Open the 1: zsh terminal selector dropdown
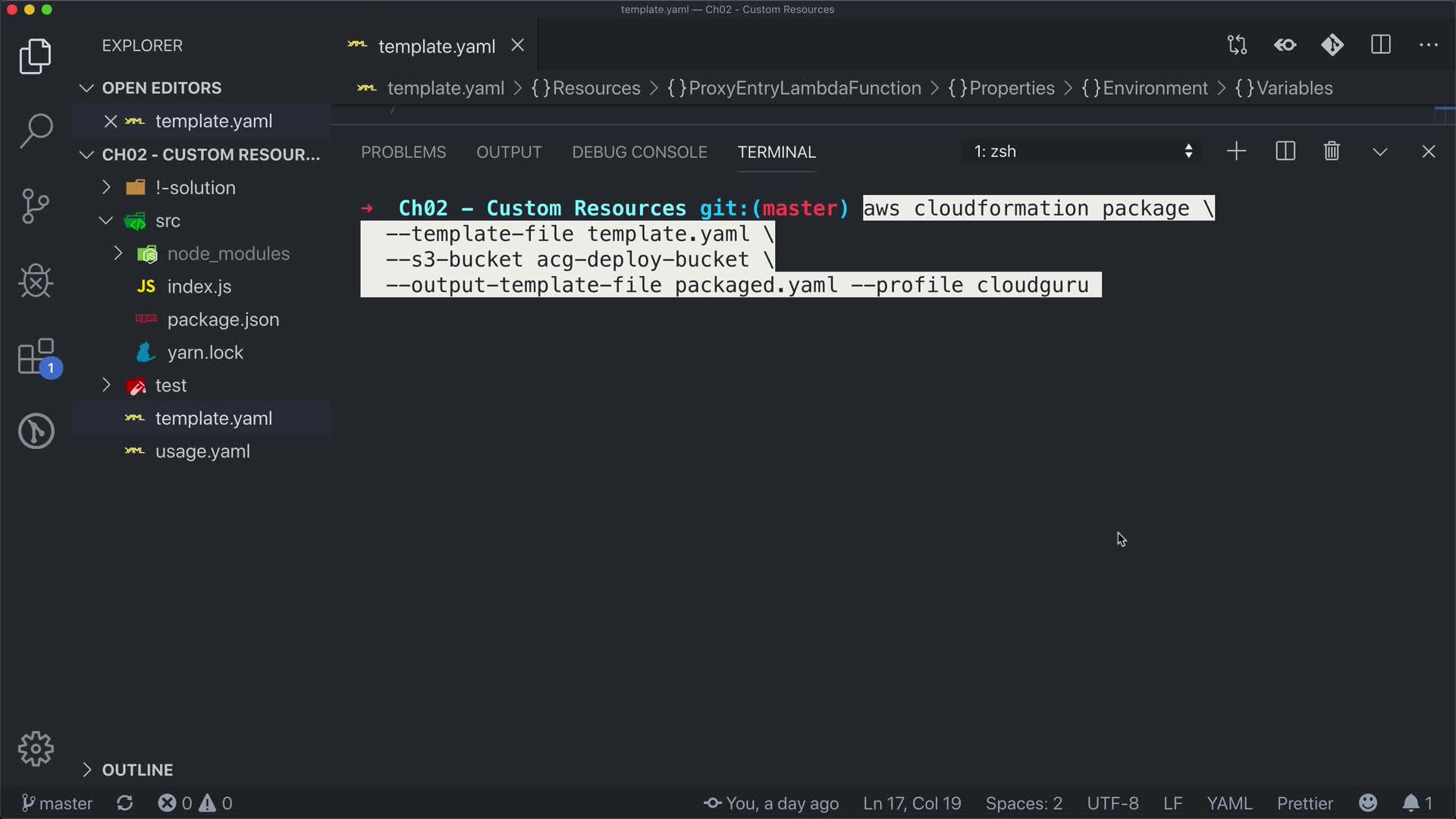Viewport: 1456px width, 819px height. click(1082, 152)
